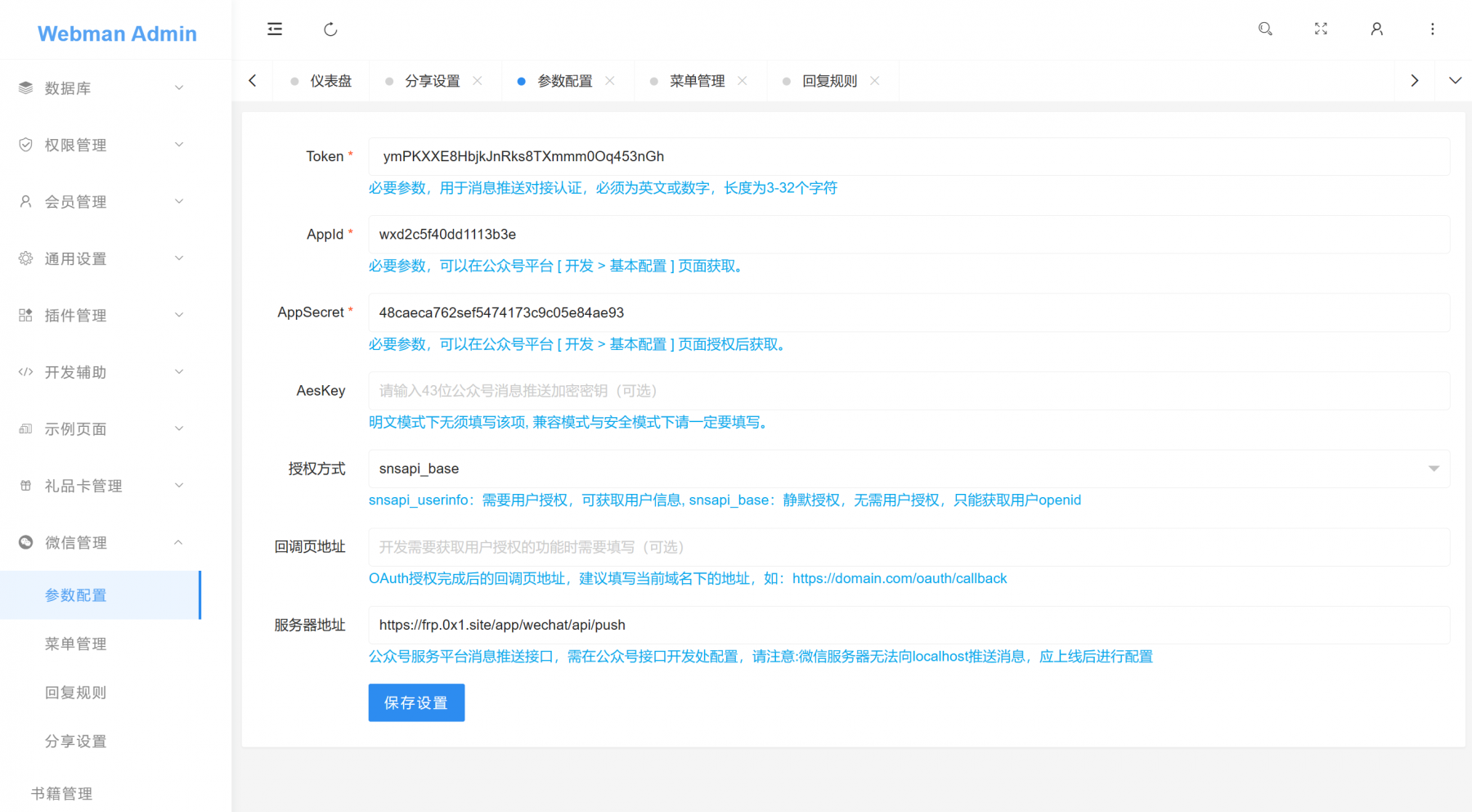Click the refresh page icon
1472x812 pixels.
coord(330,29)
